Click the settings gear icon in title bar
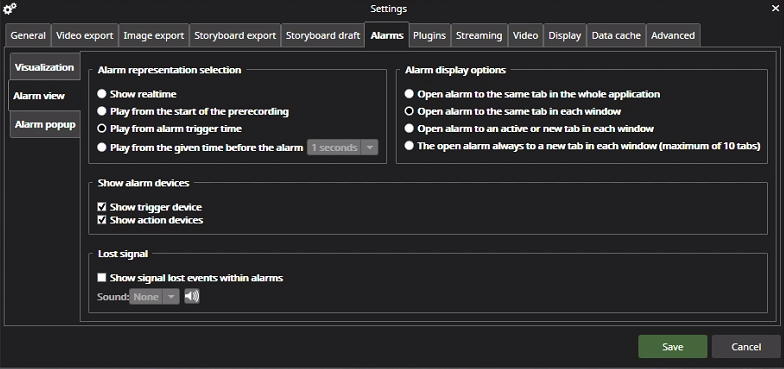Screen dimensions: 784x369 pyautogui.click(x=10, y=8)
